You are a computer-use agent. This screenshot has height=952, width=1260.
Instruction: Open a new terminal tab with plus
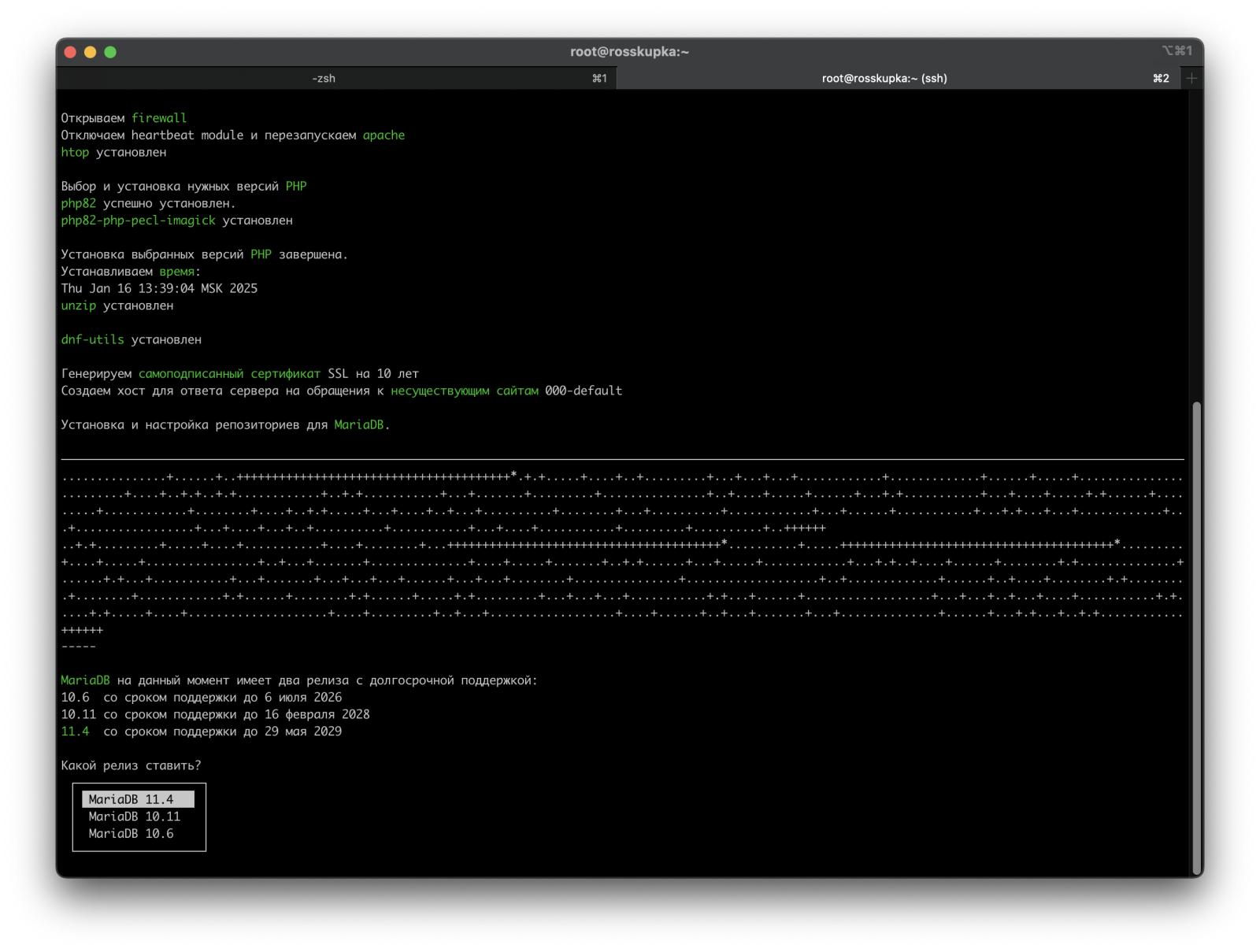tap(1191, 78)
